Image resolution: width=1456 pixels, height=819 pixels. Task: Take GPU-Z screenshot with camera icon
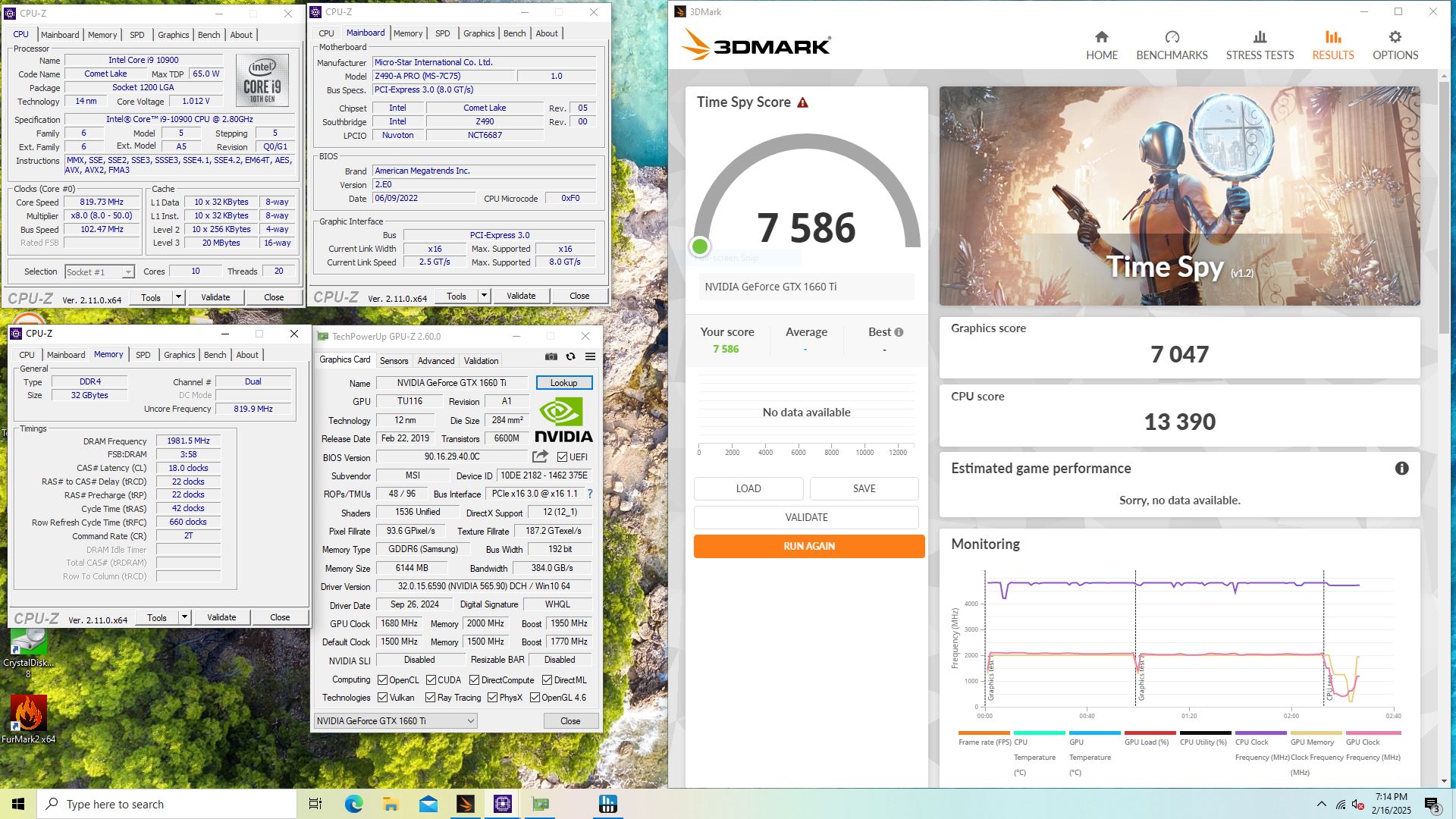coord(551,356)
